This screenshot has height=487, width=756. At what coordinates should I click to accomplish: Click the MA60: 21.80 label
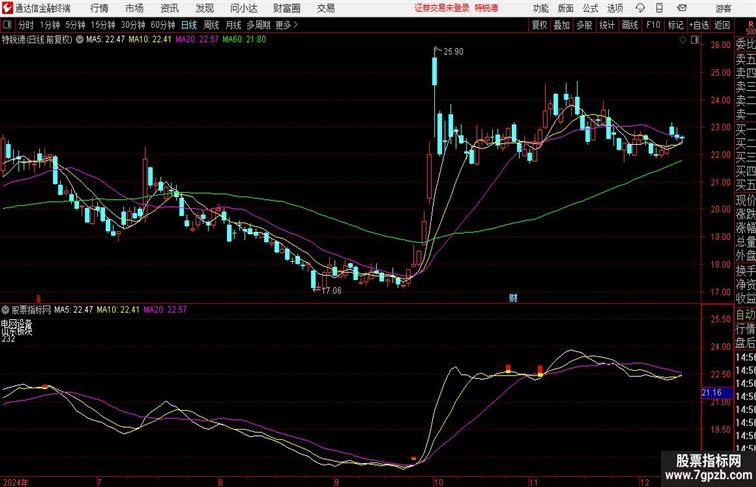click(x=244, y=40)
